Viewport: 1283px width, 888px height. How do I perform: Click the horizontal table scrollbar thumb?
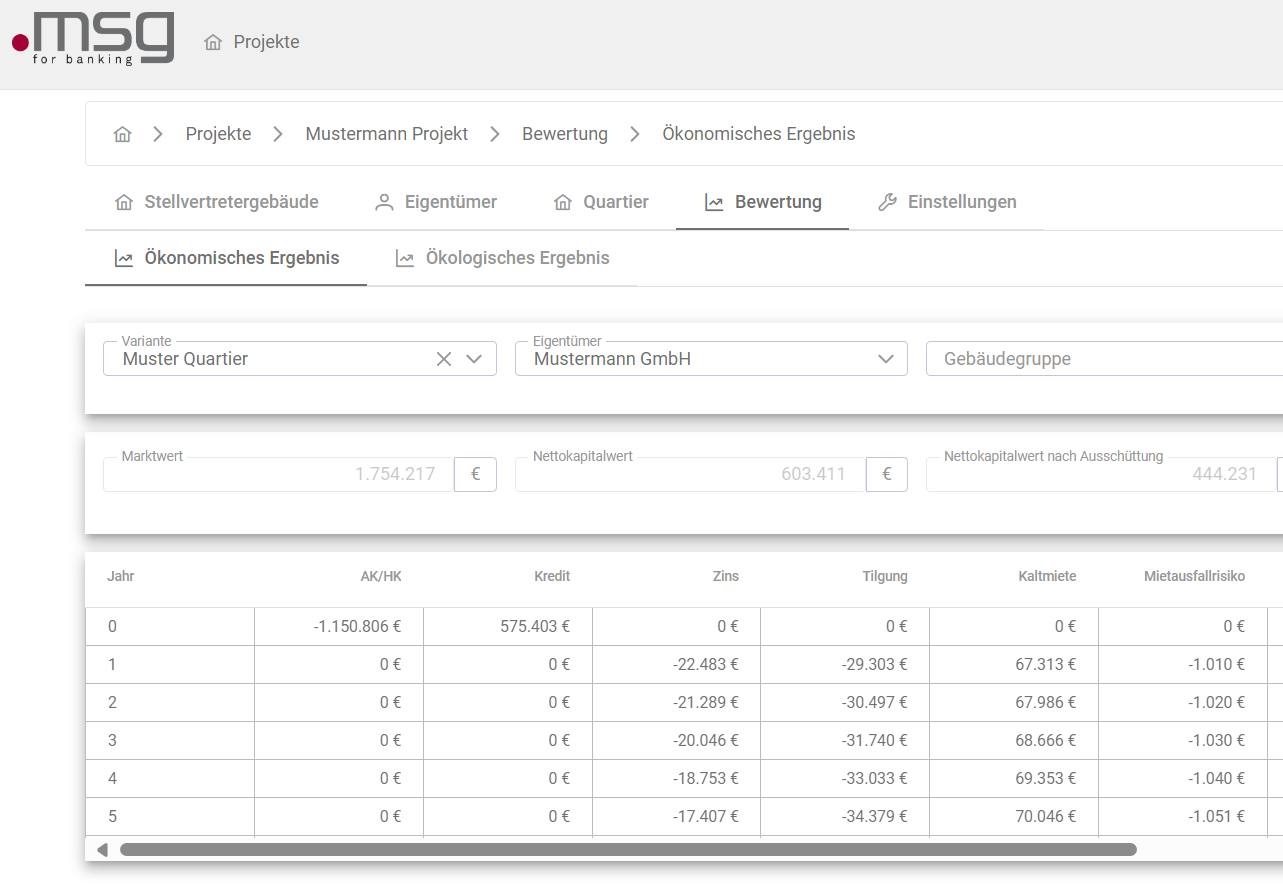[628, 850]
